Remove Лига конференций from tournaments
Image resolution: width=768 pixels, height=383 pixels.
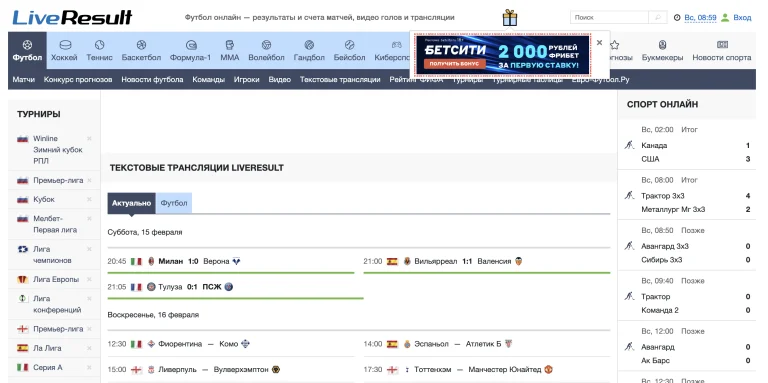click(x=89, y=298)
